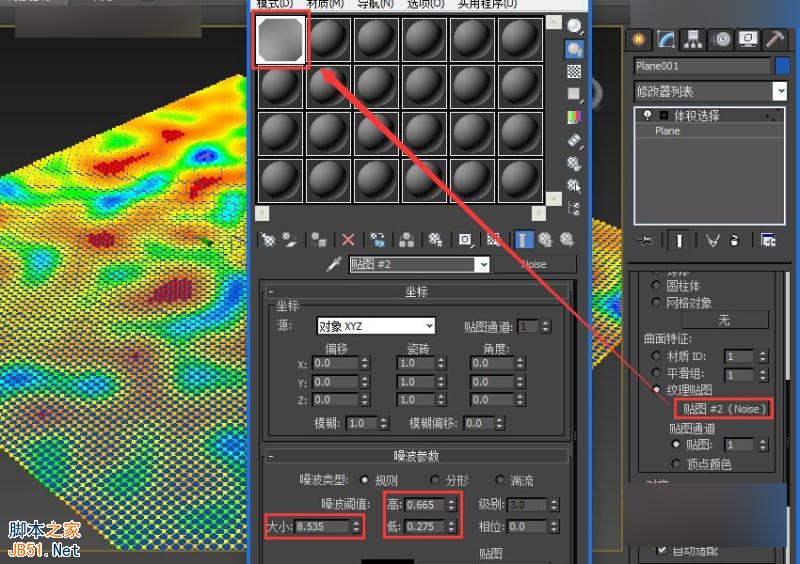Click stepper arrows of 大小 8.535
Viewport: 800px width, 564px height.
pos(356,526)
